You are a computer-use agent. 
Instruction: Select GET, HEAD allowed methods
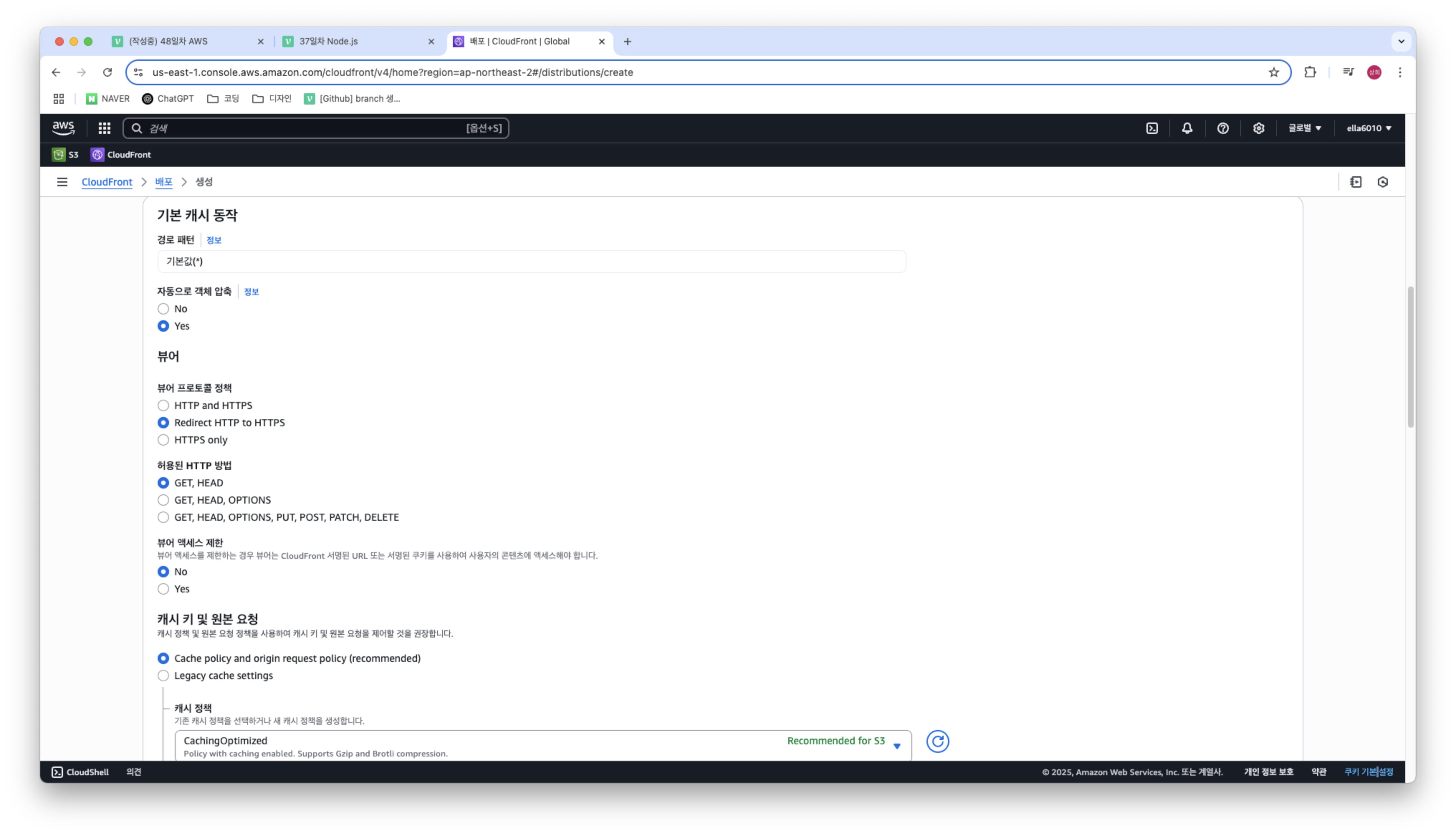(163, 483)
